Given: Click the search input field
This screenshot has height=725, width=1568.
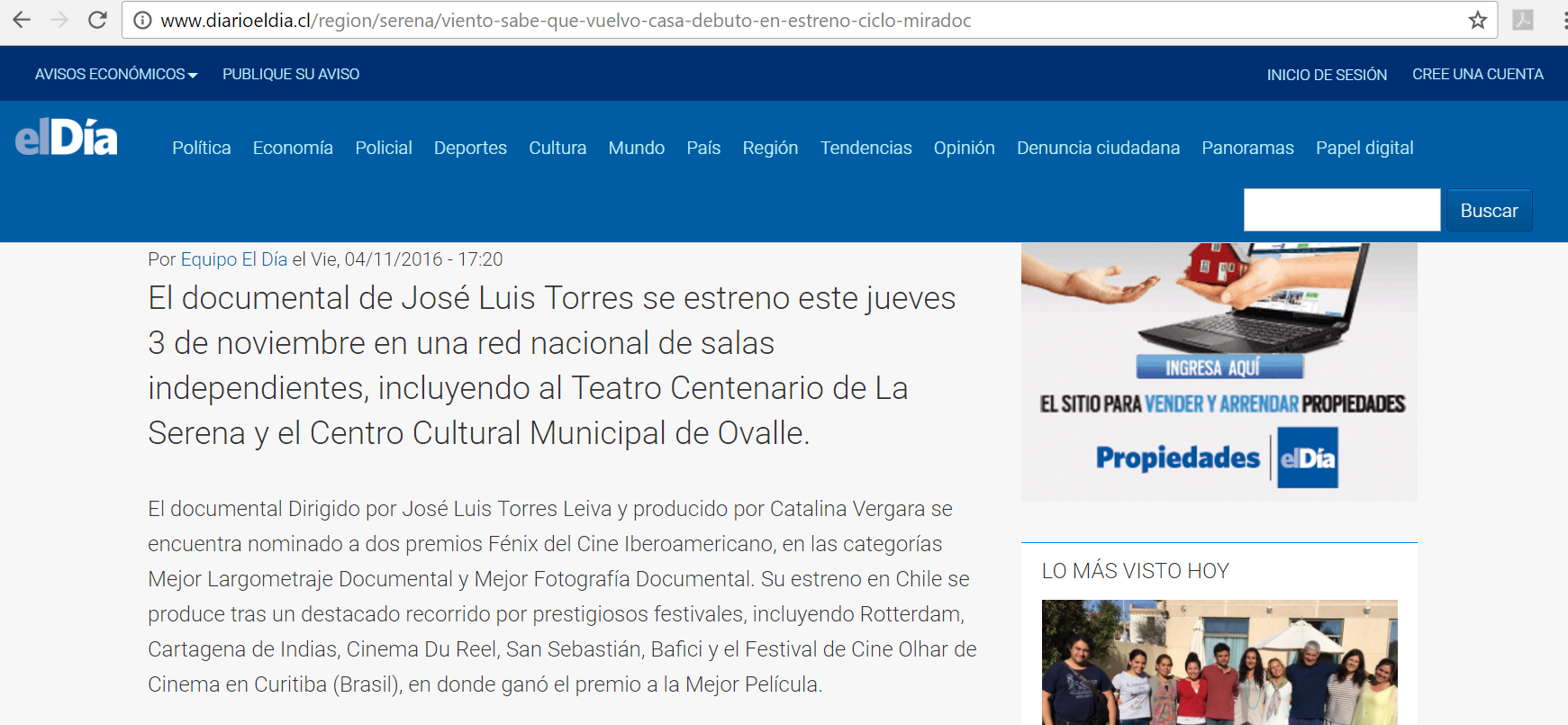Looking at the screenshot, I should (x=1341, y=210).
